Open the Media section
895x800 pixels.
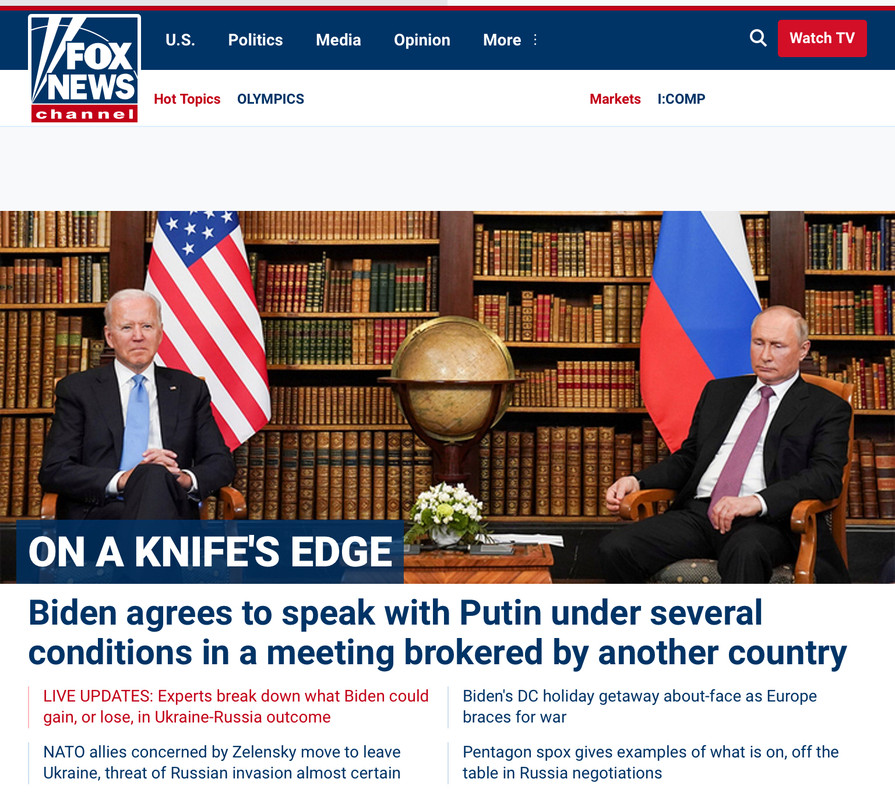coord(338,40)
